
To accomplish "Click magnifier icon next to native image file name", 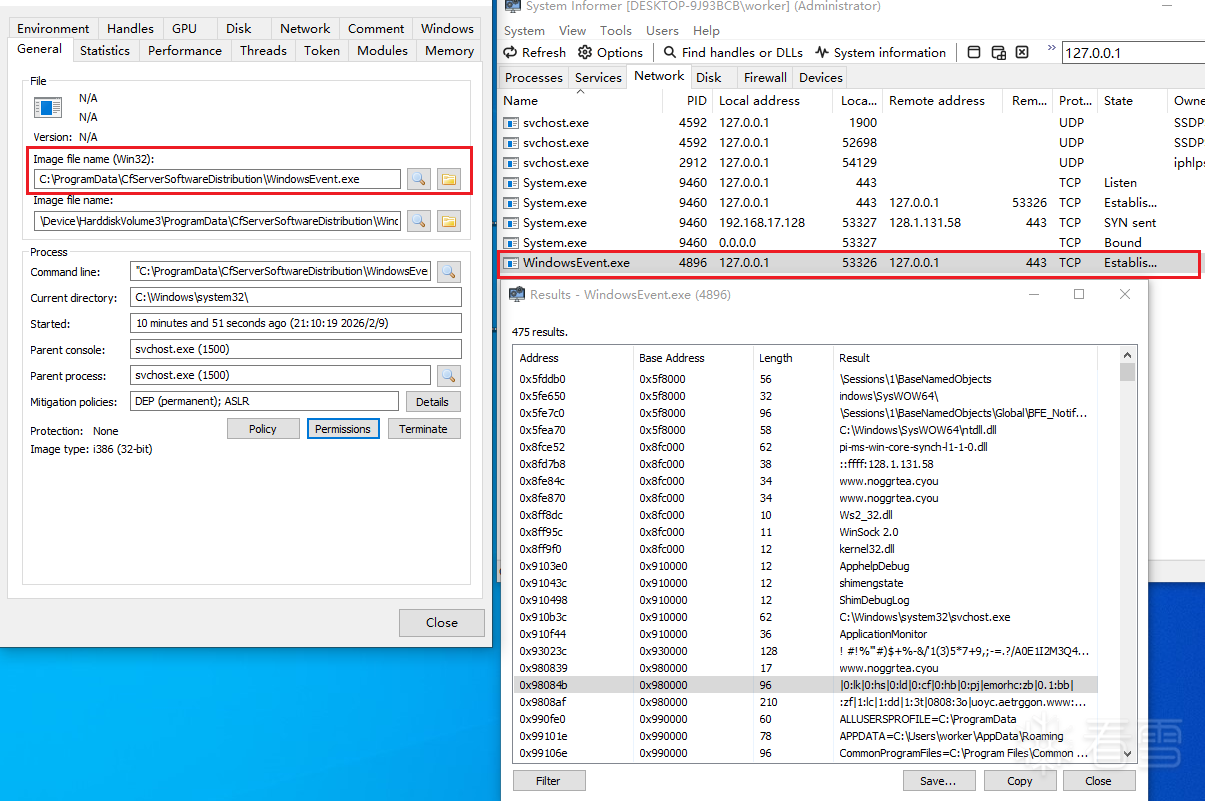I will tap(419, 221).
